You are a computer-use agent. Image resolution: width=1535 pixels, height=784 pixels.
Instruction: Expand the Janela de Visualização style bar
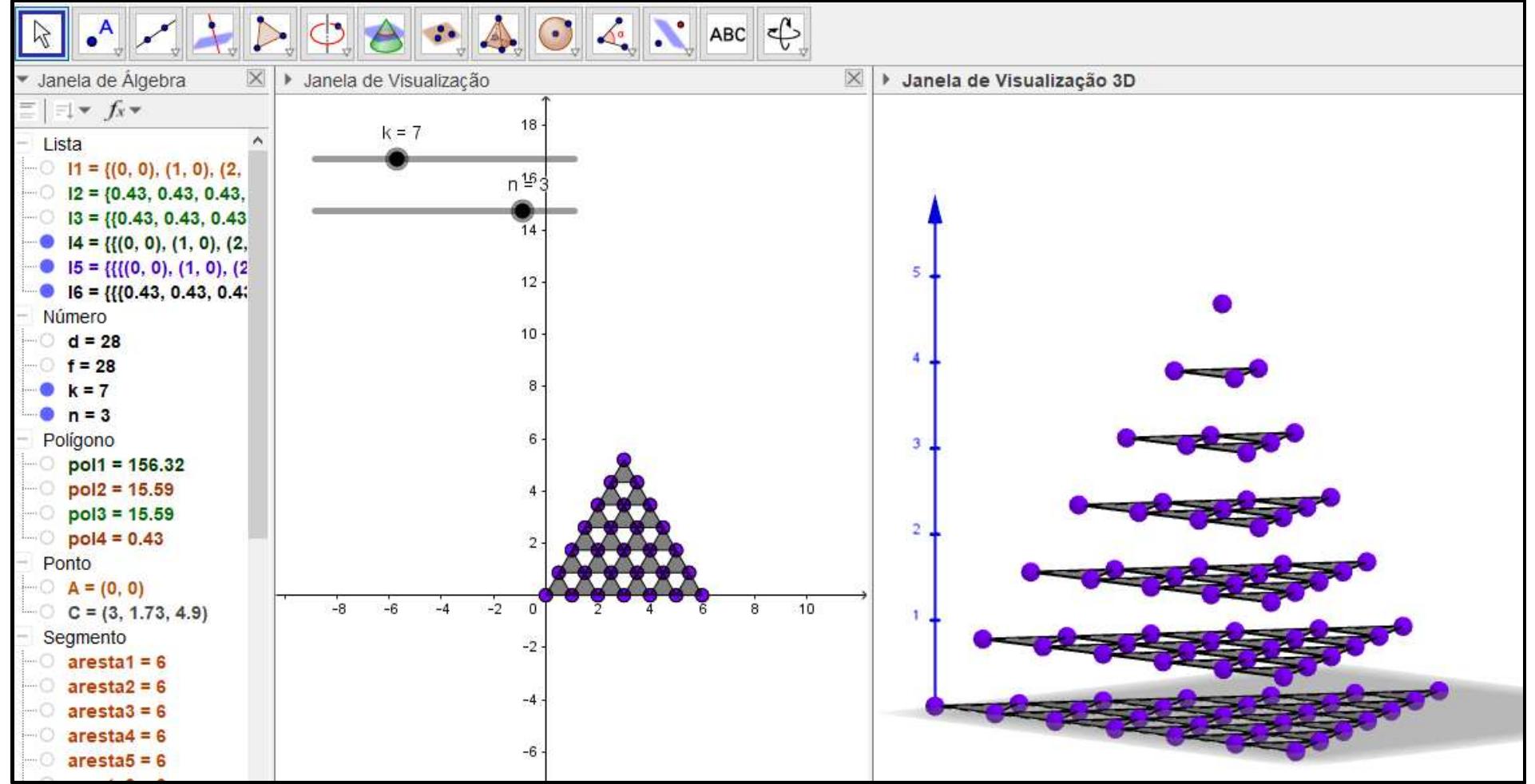(x=288, y=80)
